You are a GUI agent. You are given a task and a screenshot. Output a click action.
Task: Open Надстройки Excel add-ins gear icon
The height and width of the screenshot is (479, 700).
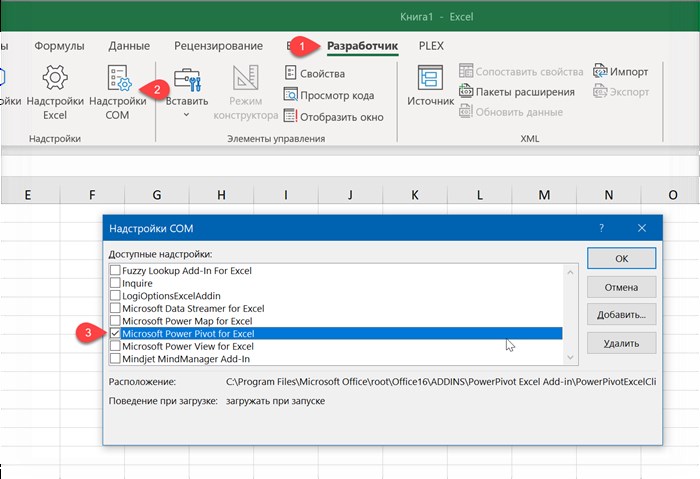pyautogui.click(x=55, y=77)
